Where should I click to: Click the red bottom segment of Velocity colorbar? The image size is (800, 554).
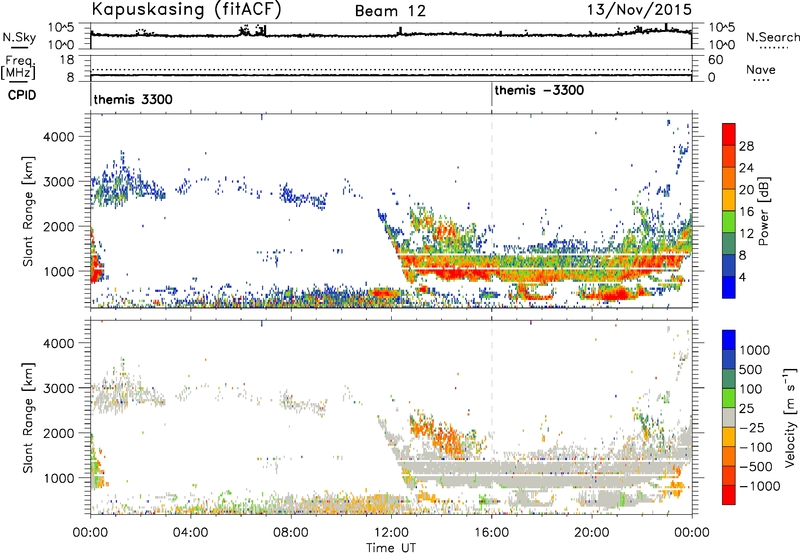pyautogui.click(x=729, y=494)
